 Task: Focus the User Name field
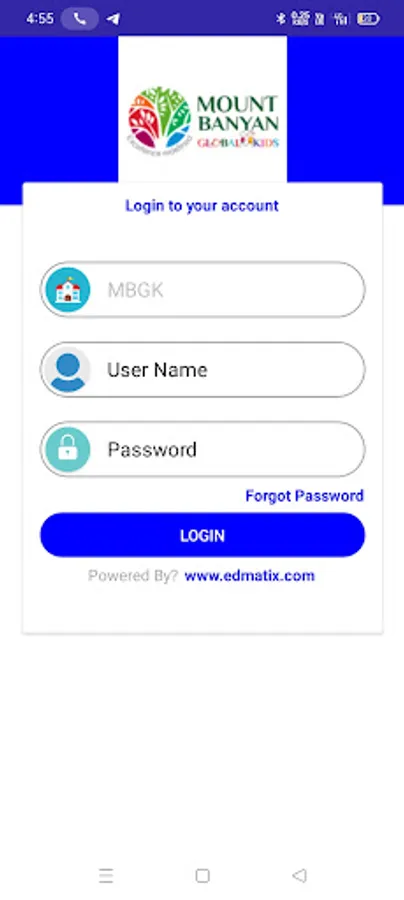[x=203, y=370]
